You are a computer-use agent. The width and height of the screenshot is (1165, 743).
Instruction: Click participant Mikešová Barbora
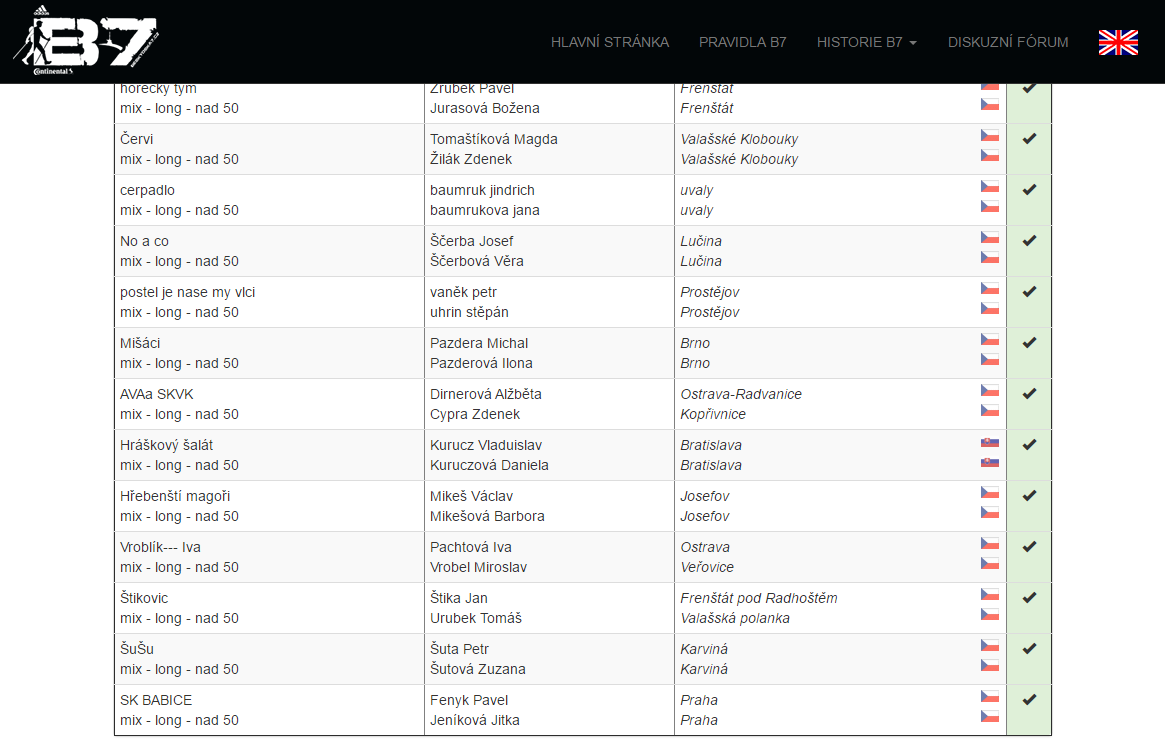point(487,516)
